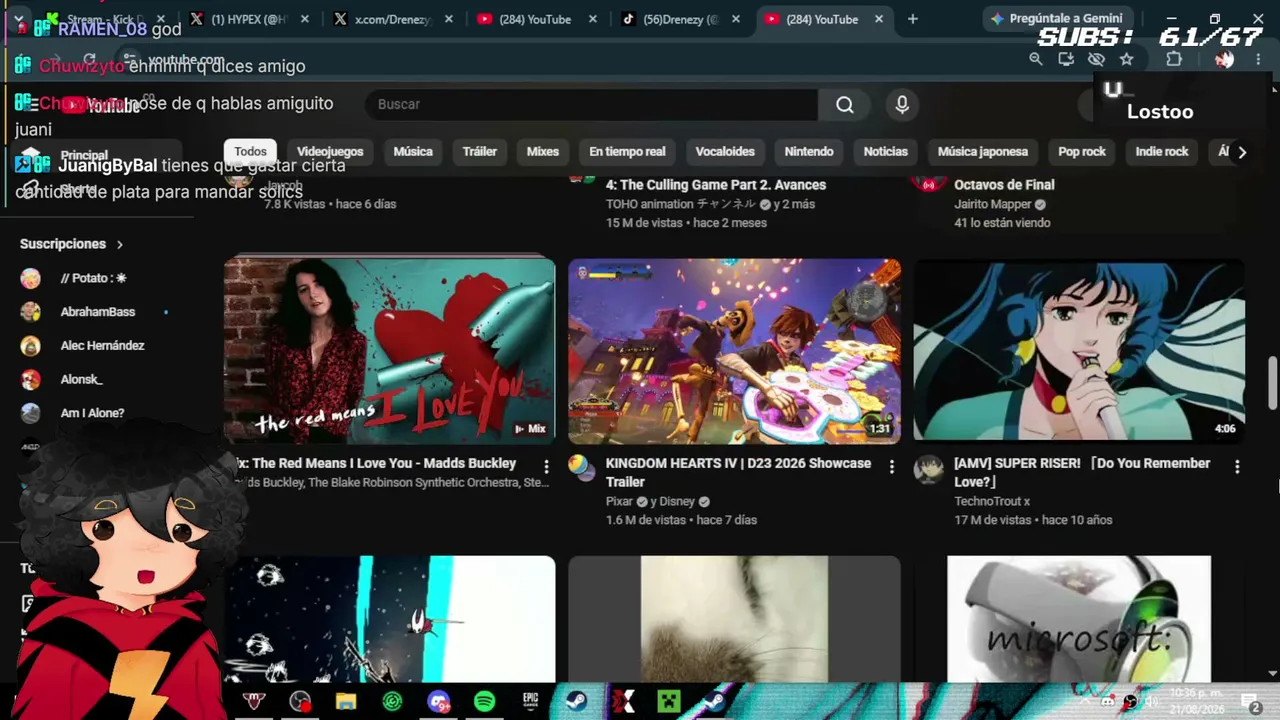Image resolution: width=1280 pixels, height=720 pixels.
Task: Open the Alonsk_ subscription avatar
Action: coord(31,380)
